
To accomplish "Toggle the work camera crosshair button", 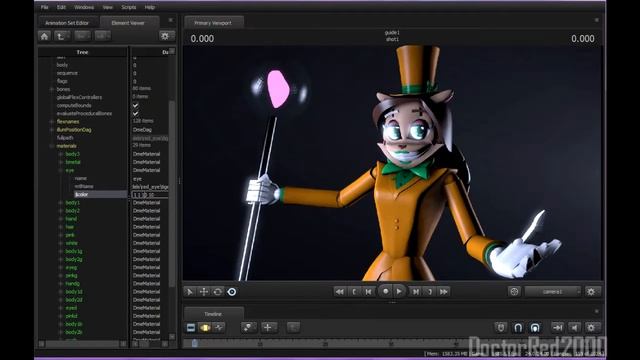I will click(514, 291).
